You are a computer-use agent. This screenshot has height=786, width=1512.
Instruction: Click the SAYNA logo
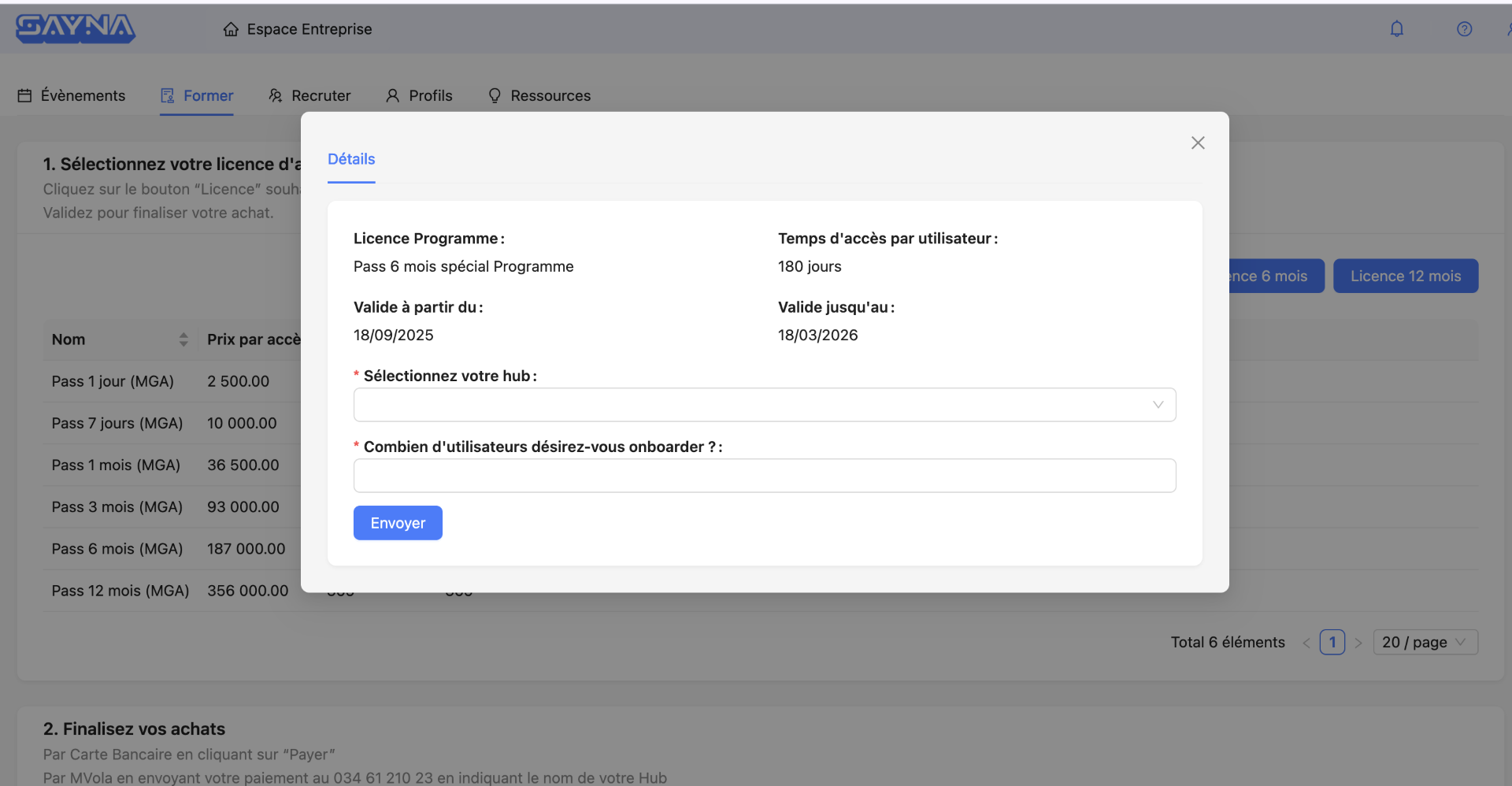[76, 28]
